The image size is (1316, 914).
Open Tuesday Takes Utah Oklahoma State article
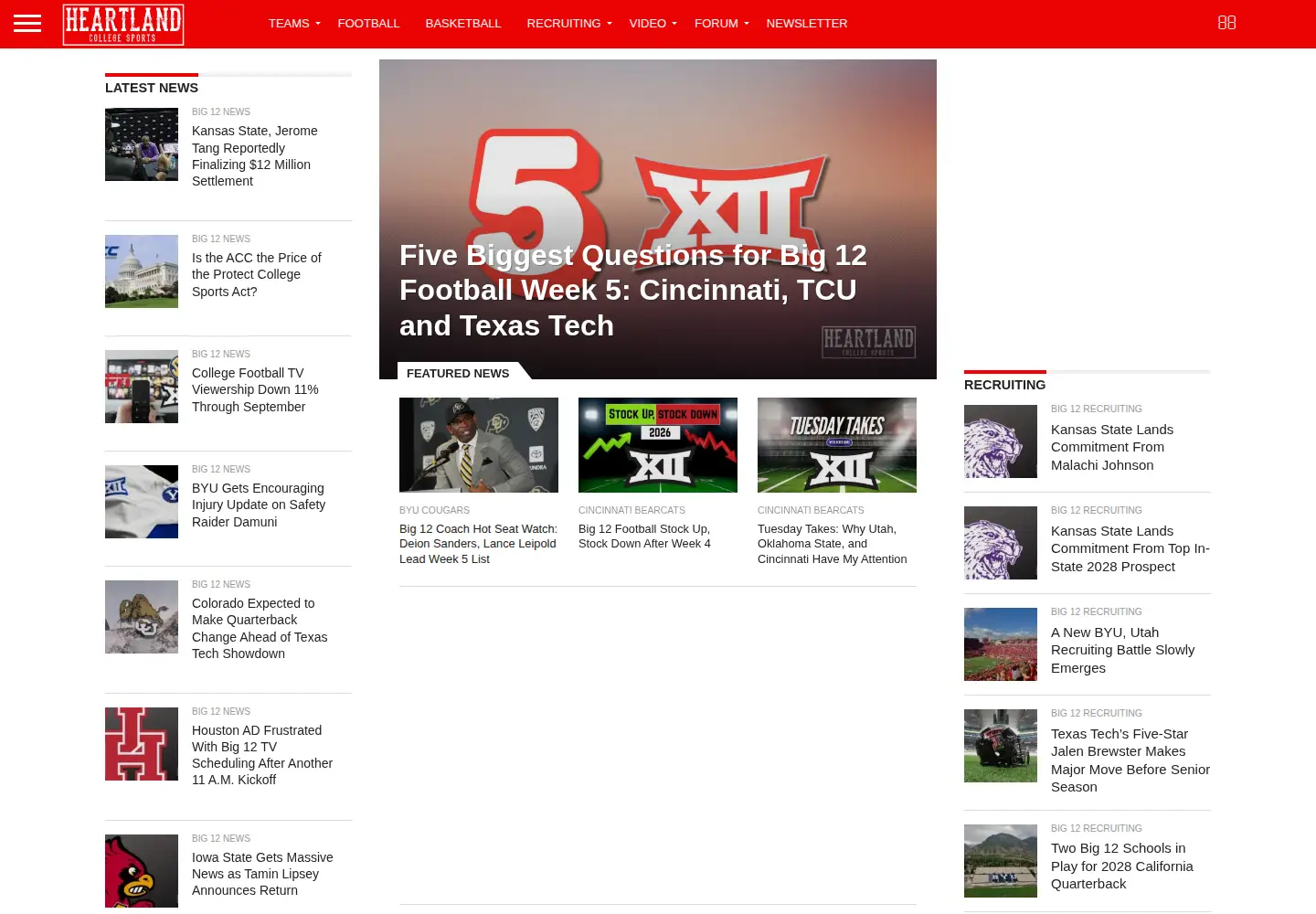tap(833, 544)
